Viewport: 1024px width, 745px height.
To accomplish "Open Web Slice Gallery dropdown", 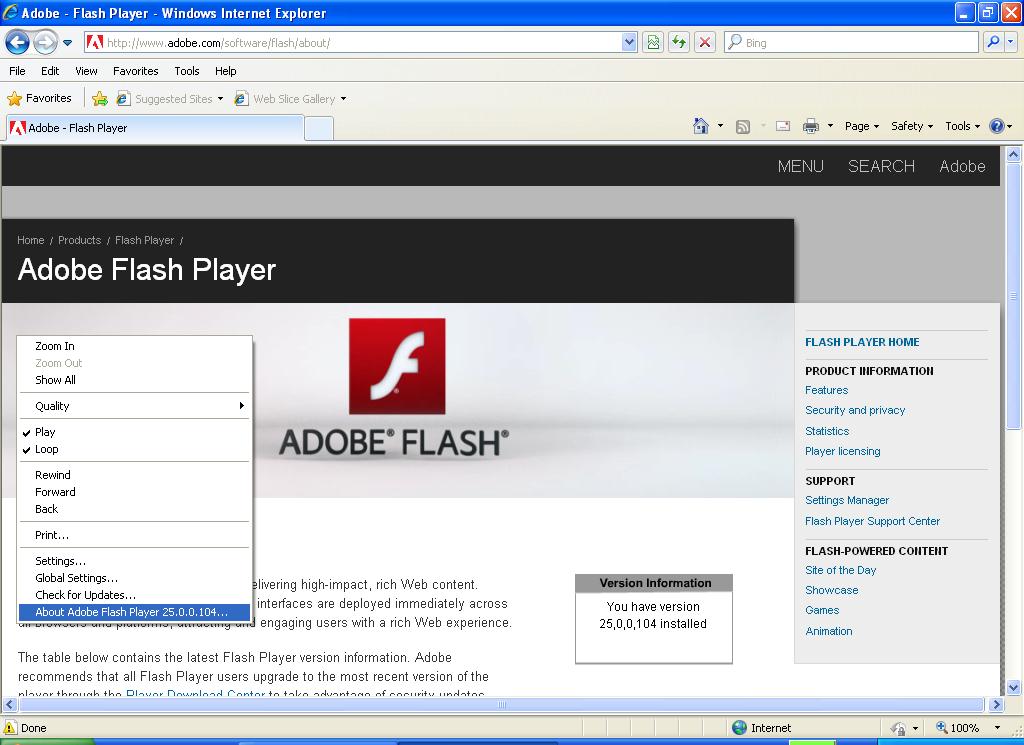I will tap(293, 99).
